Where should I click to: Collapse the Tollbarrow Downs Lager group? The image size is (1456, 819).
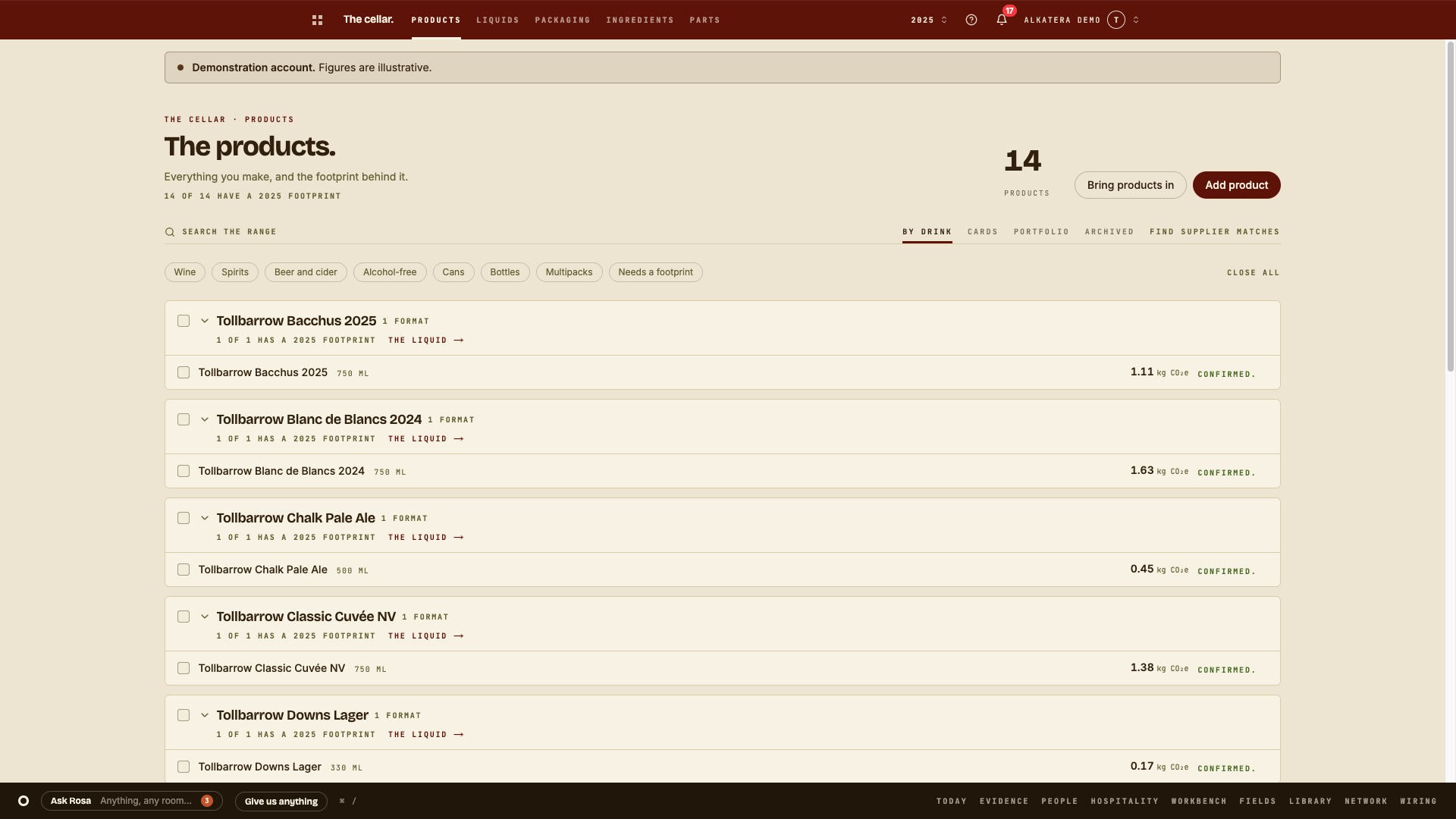[205, 715]
